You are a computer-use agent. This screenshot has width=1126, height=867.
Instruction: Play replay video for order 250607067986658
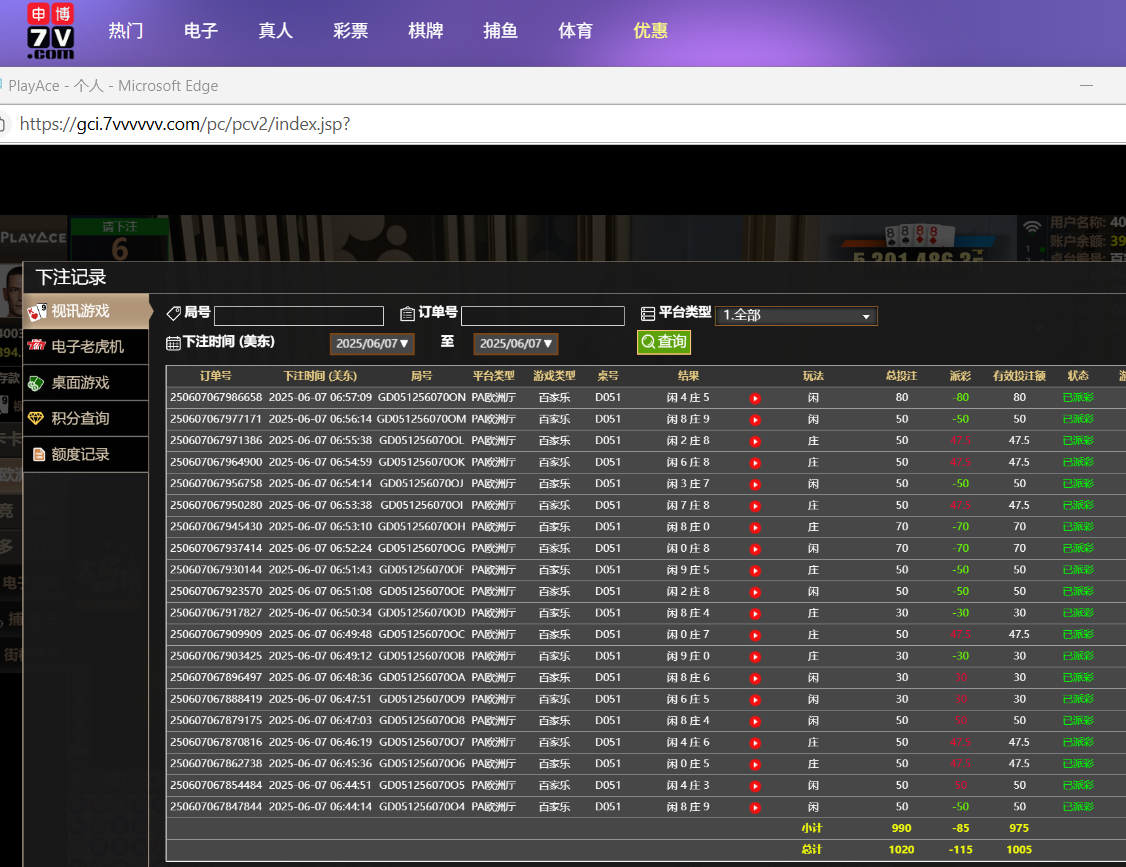click(755, 398)
